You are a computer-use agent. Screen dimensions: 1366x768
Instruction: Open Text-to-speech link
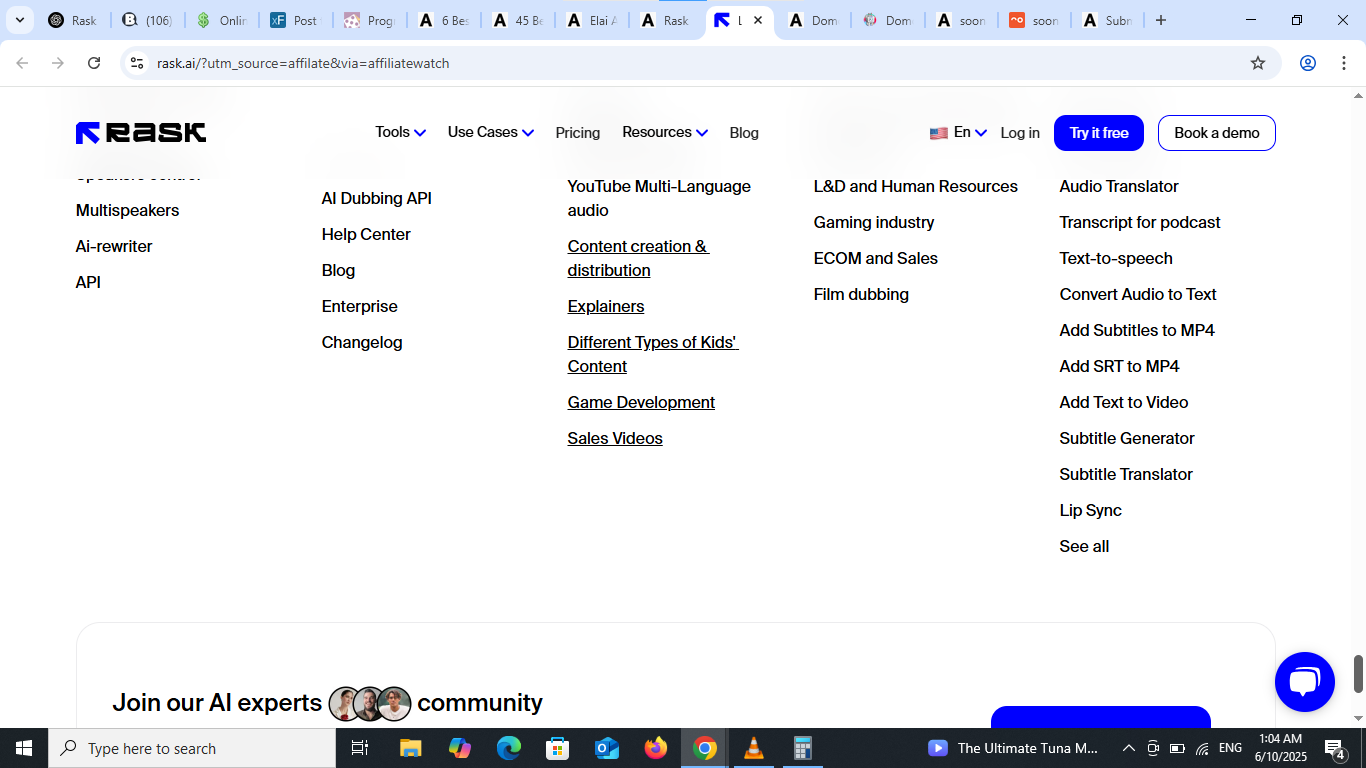click(1116, 258)
